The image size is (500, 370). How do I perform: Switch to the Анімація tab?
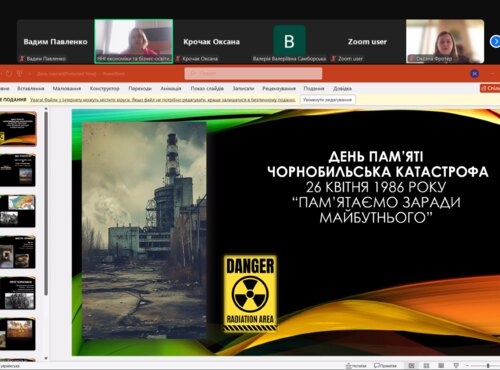pos(171,88)
